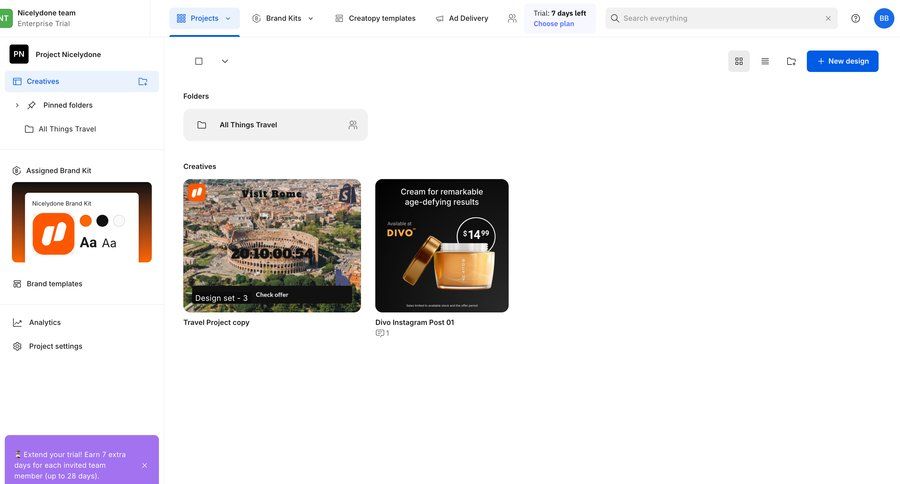Switch to list view layout
900x484 pixels.
pos(765,61)
